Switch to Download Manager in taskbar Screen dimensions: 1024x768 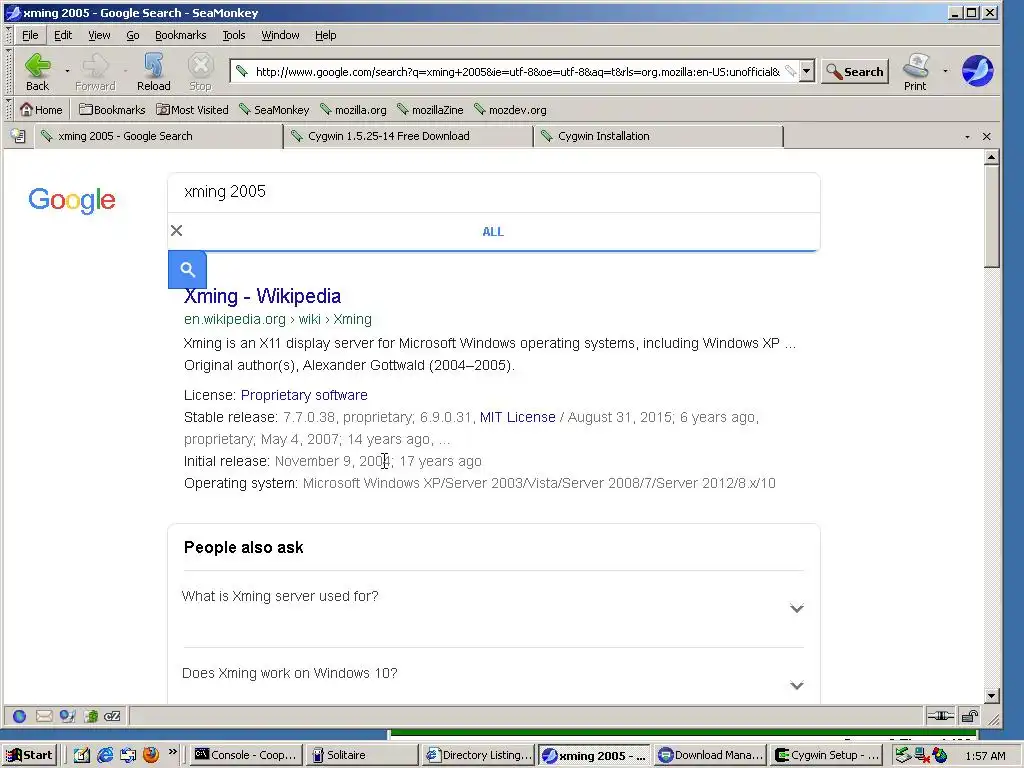(x=711, y=755)
